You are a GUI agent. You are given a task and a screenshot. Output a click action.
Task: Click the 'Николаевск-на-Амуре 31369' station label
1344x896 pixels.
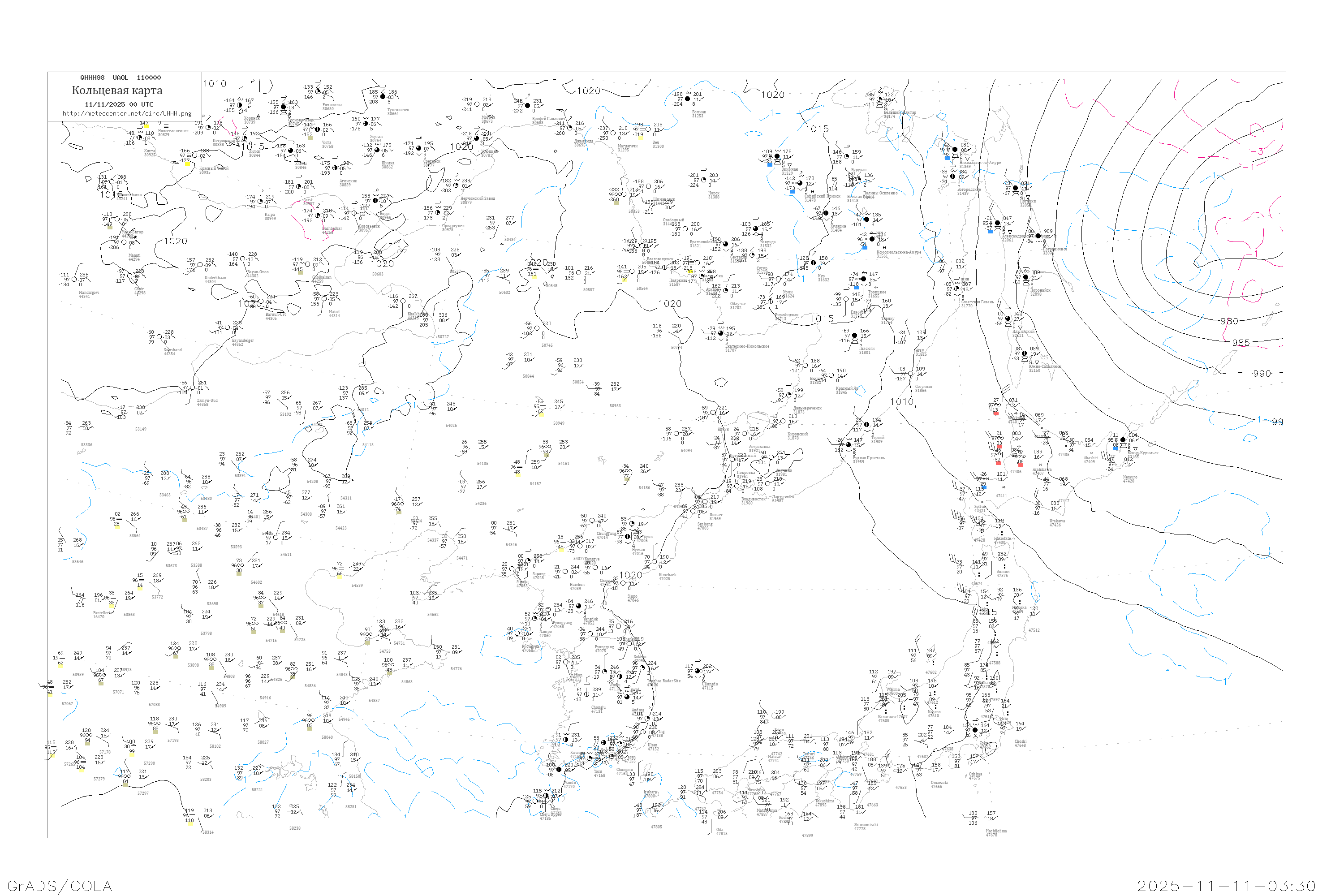pyautogui.click(x=980, y=164)
